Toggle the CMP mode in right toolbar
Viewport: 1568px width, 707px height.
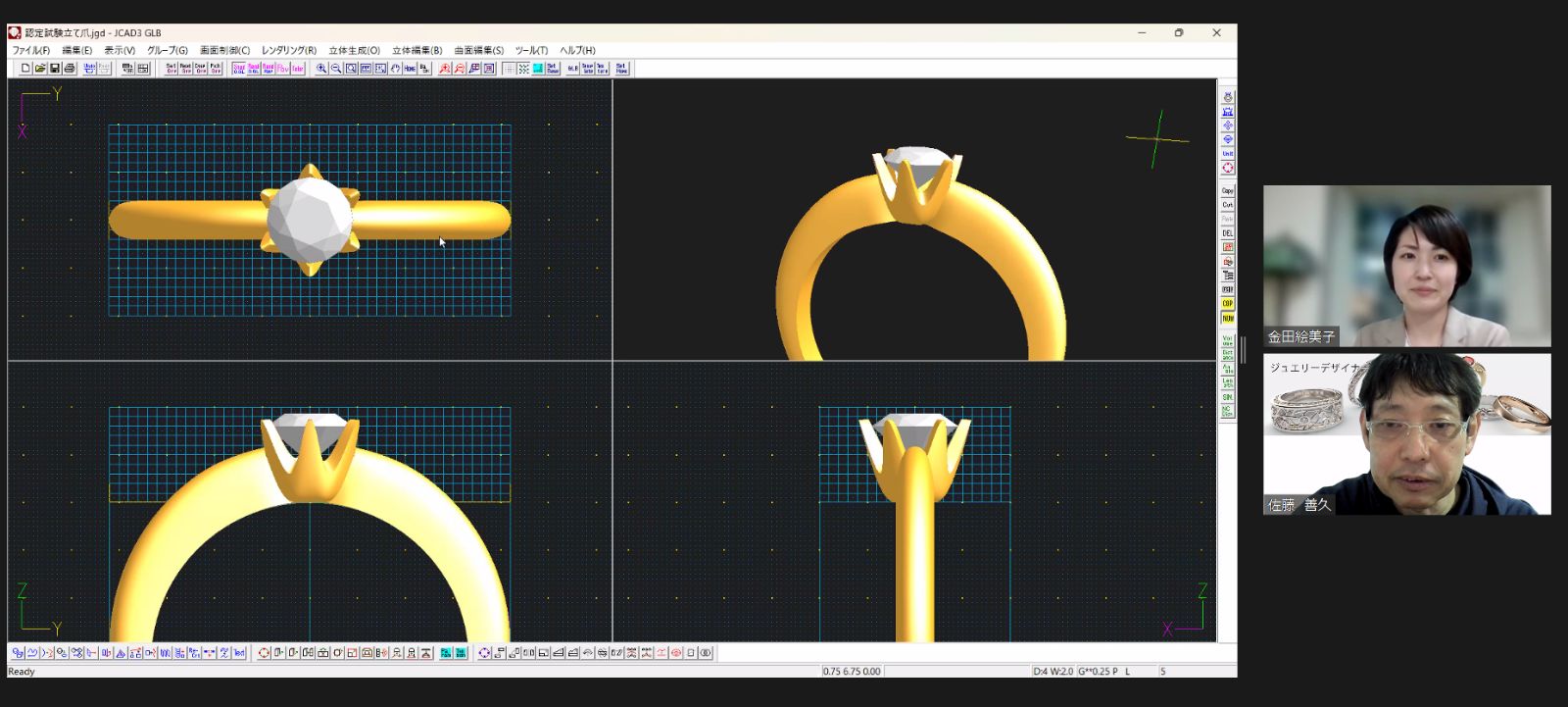1227,304
